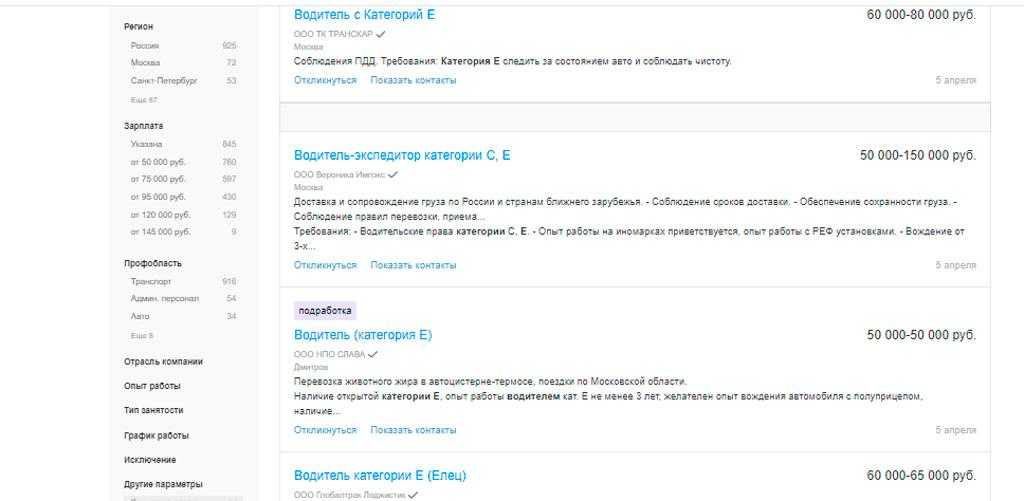Screen dimensions: 1024x501
Task: Expand the Отрасль компании filter section
Action: 163,362
